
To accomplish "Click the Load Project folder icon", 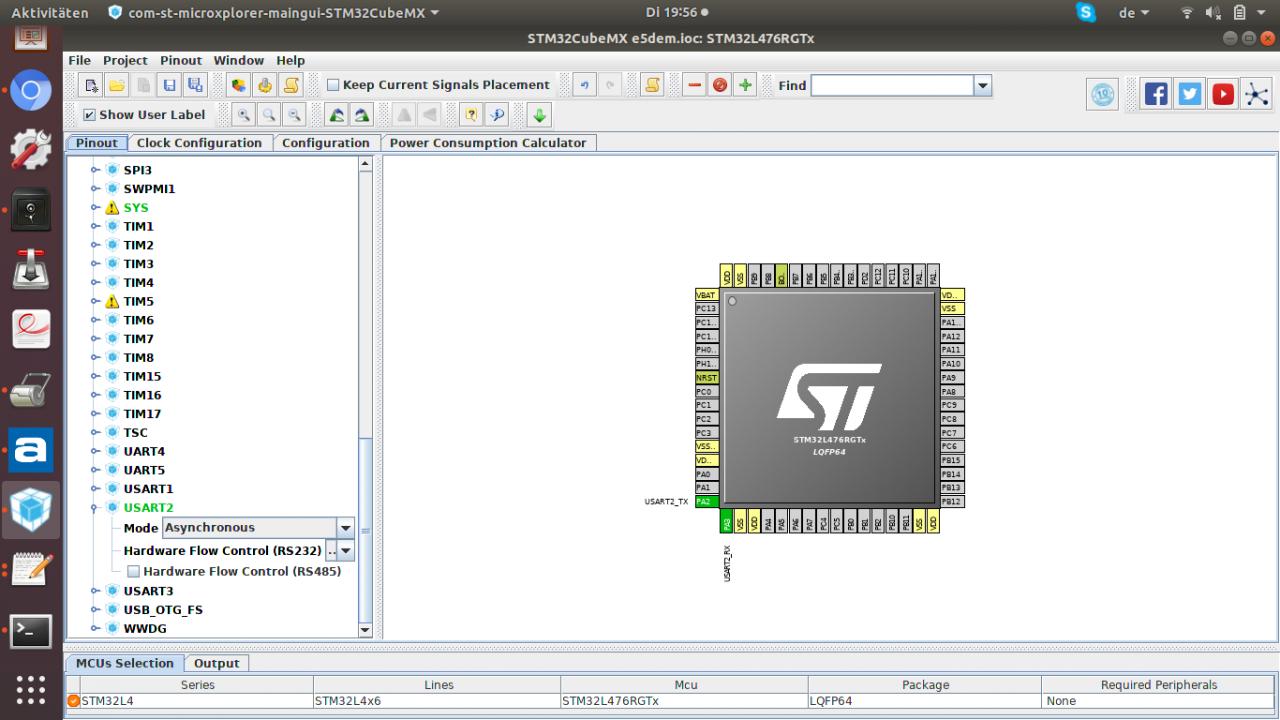I will [117, 86].
